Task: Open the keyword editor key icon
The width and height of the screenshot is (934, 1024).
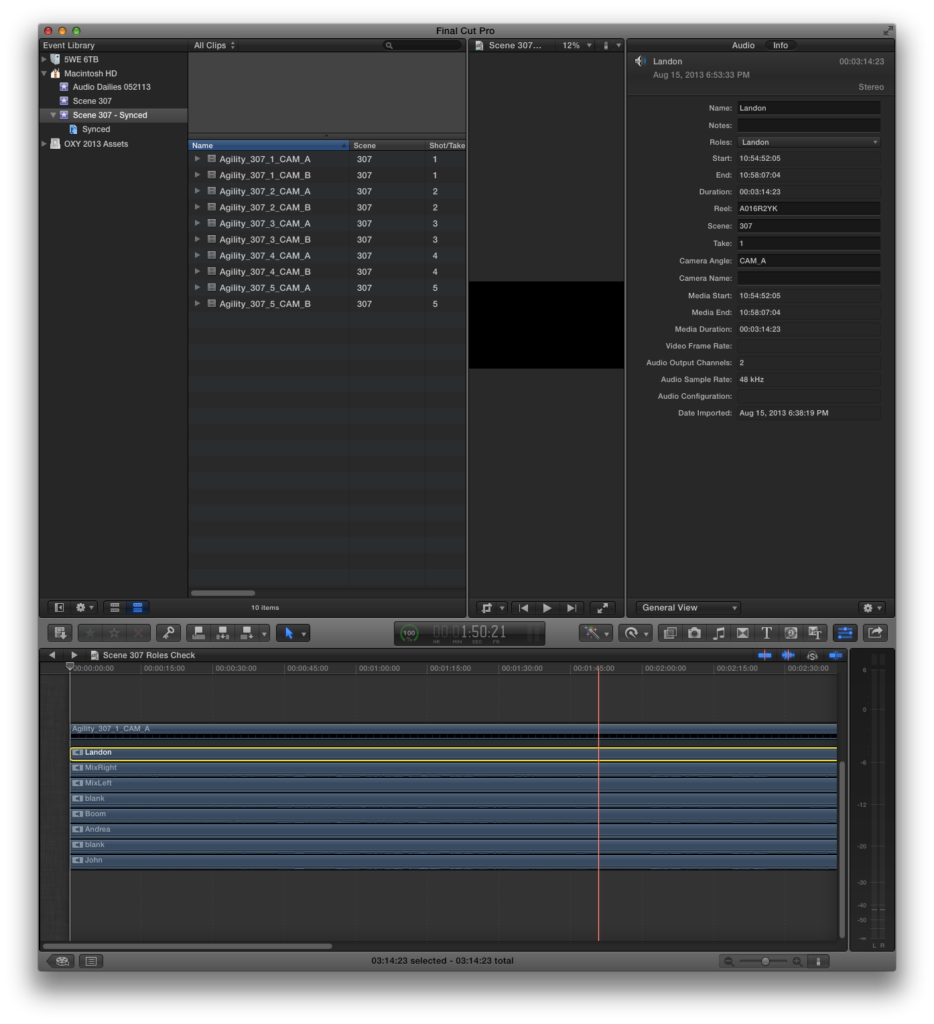Action: point(169,633)
